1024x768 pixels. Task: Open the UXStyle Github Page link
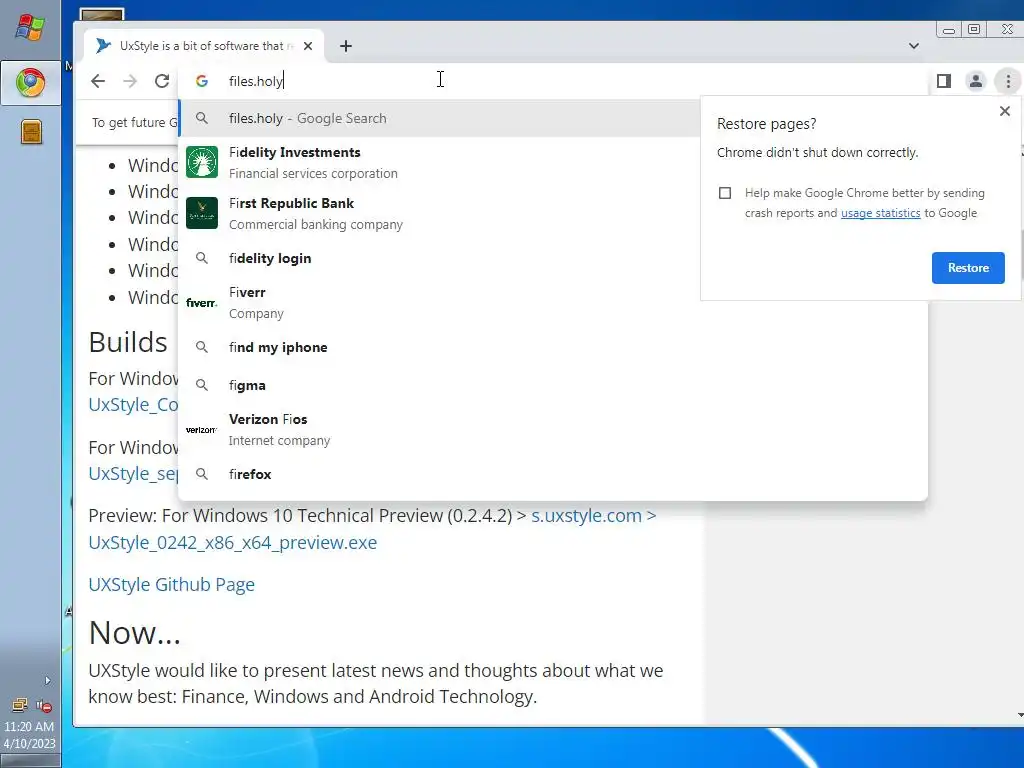click(172, 584)
